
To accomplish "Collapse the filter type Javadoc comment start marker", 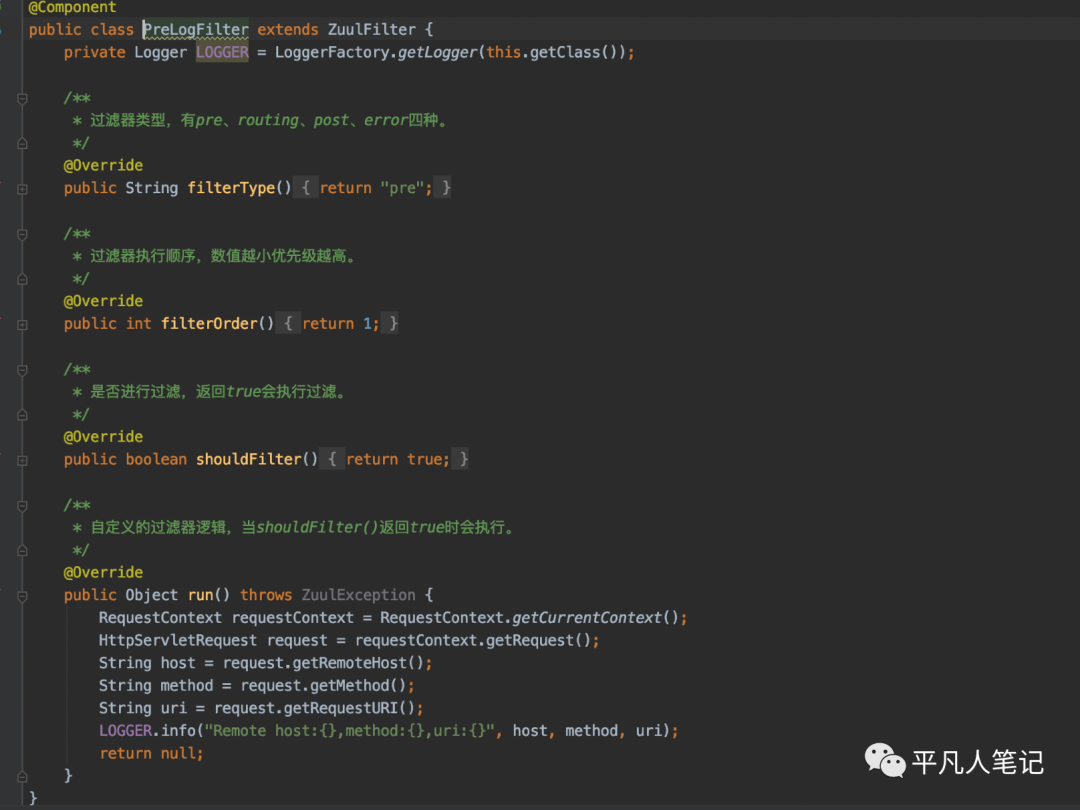I will (22, 98).
